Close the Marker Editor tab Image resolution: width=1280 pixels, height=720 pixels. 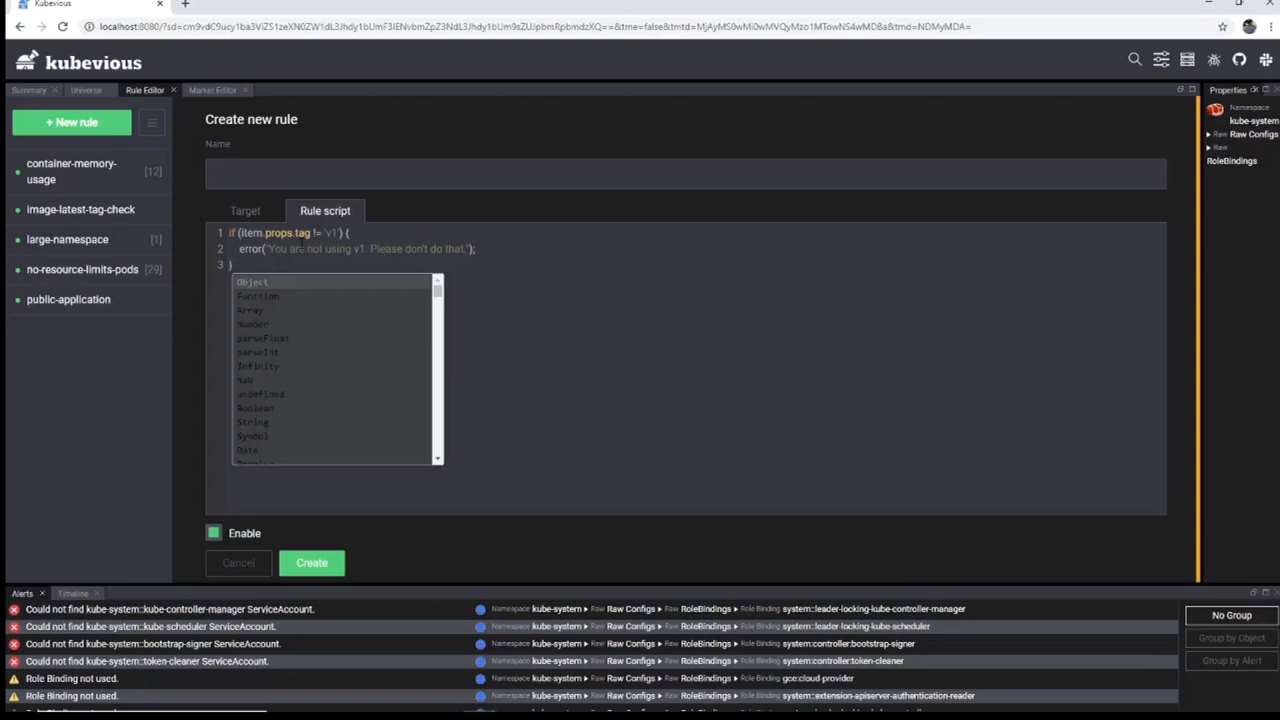click(246, 90)
